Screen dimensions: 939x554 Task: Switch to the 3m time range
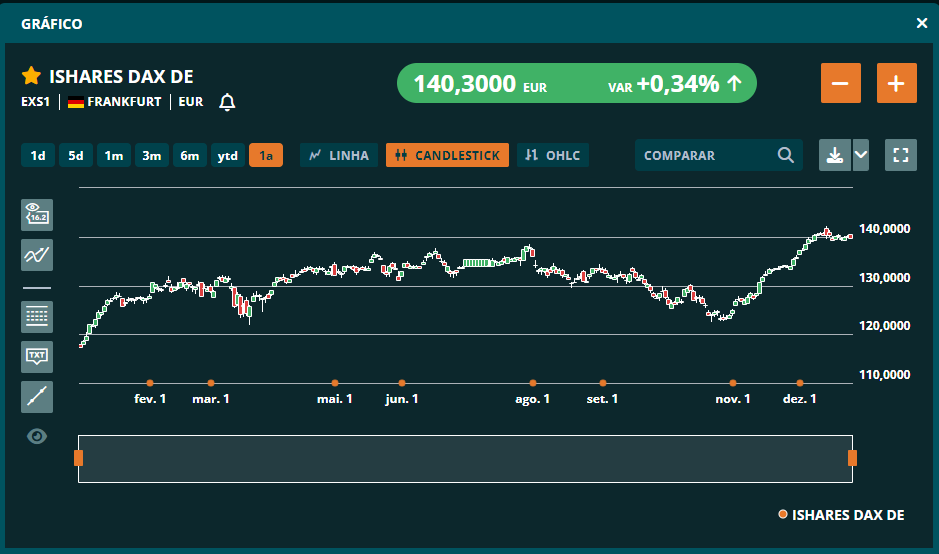(x=152, y=156)
